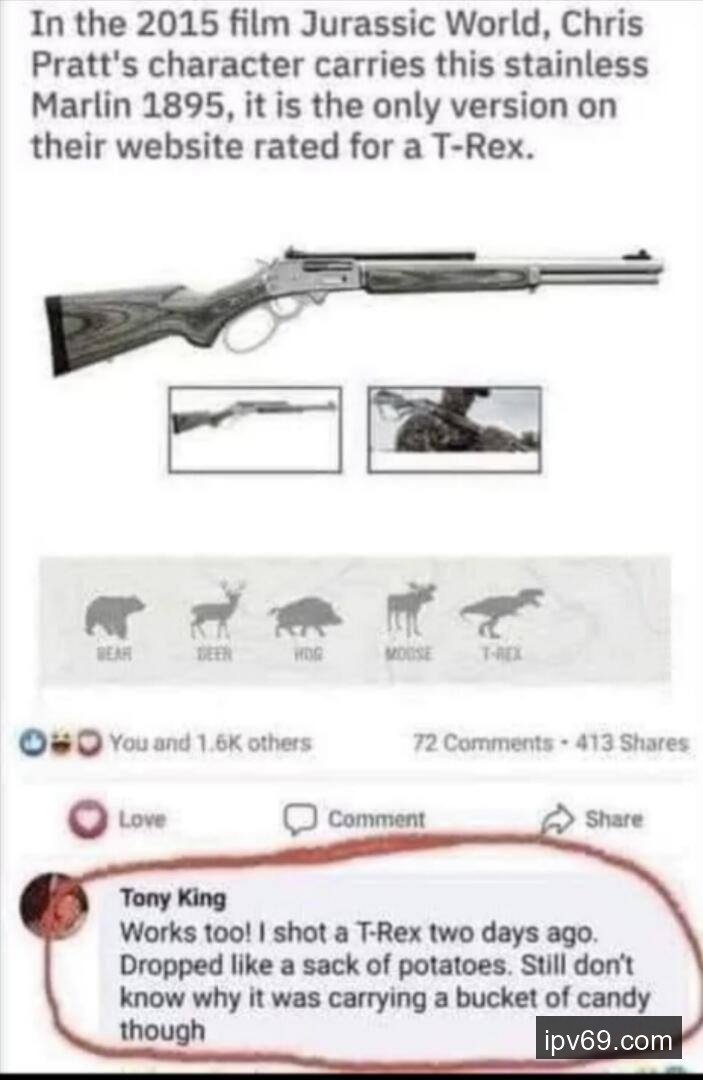Click the T-Rex silhouette icon
This screenshot has width=703, height=1080.
501,612
